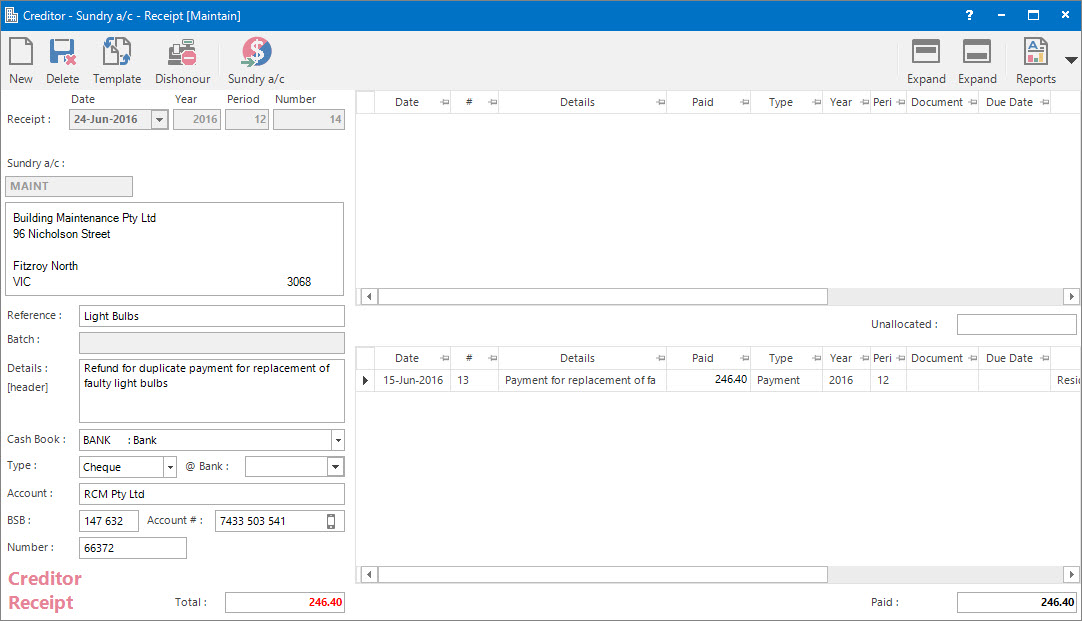Click the Unallocated amount field
1082x621 pixels.
point(1016,325)
